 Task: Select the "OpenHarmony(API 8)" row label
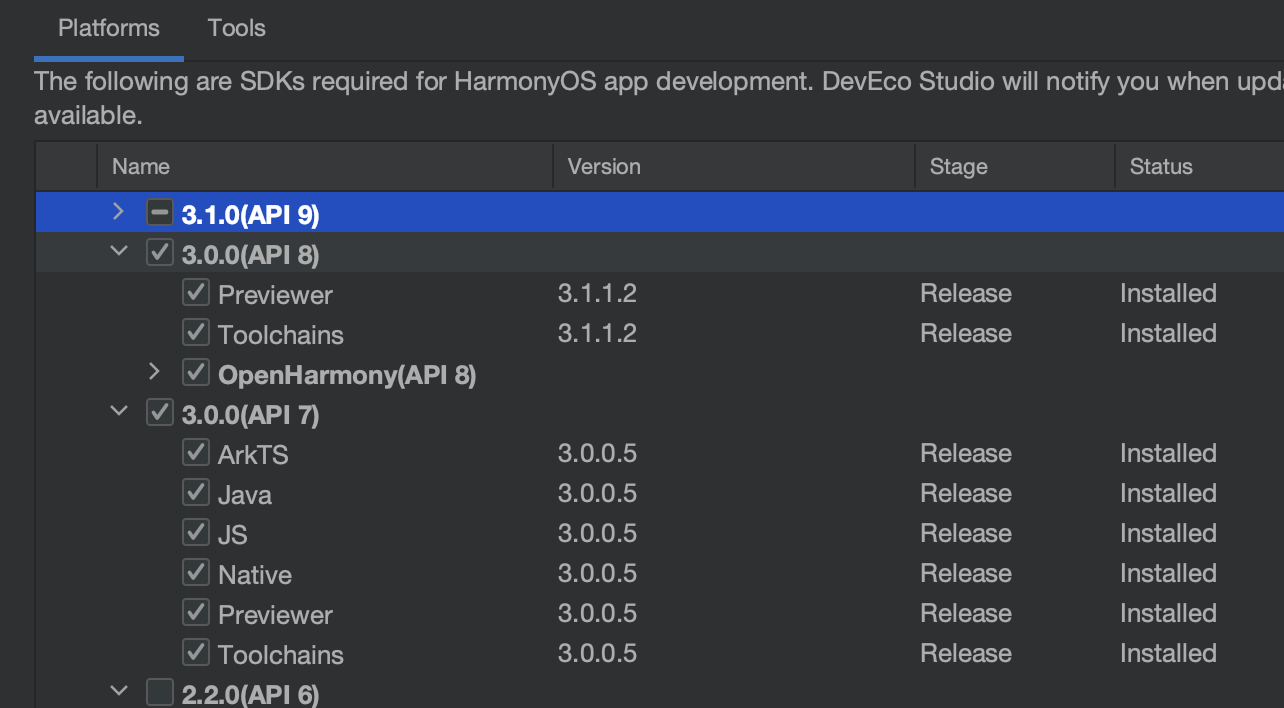click(x=347, y=375)
